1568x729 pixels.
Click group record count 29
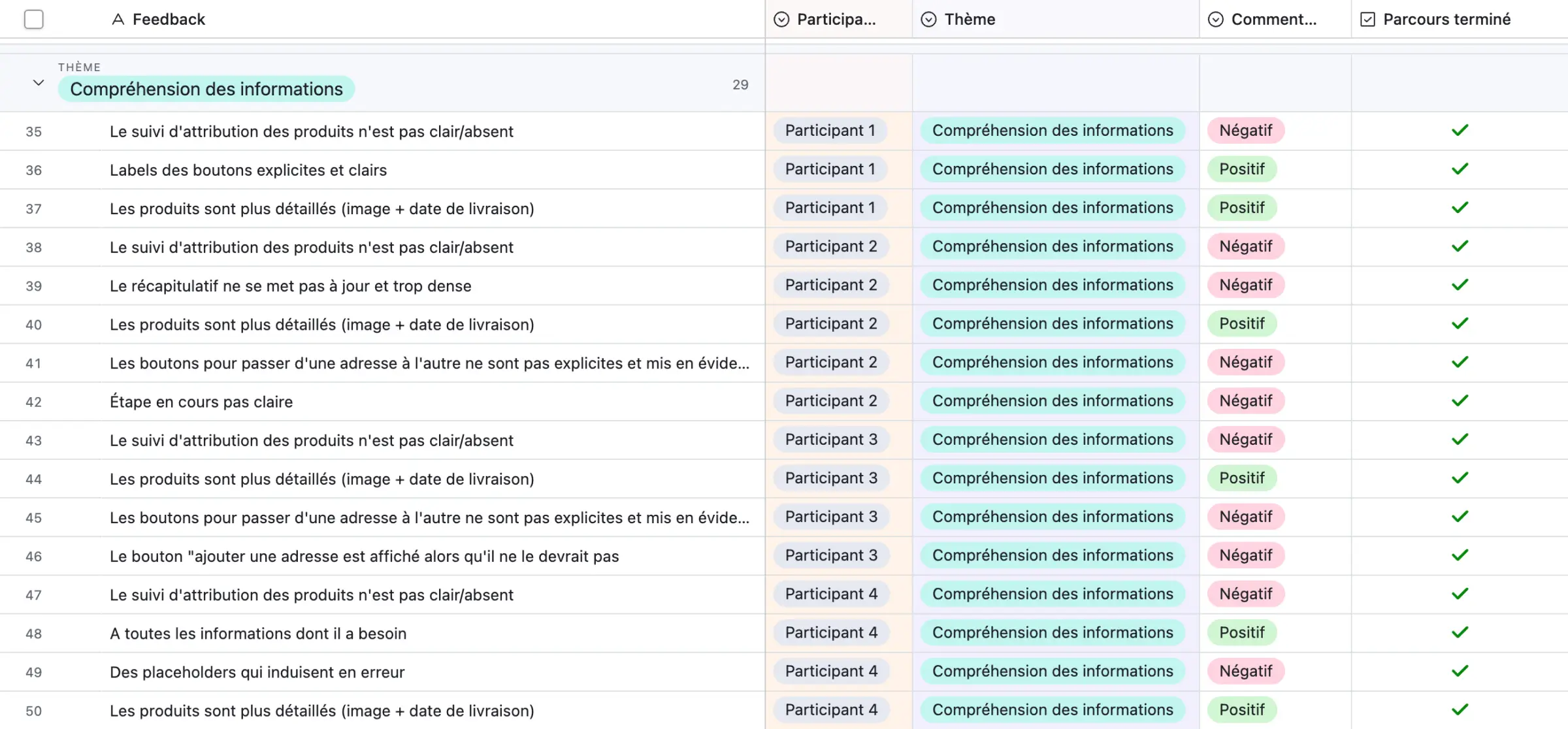740,85
